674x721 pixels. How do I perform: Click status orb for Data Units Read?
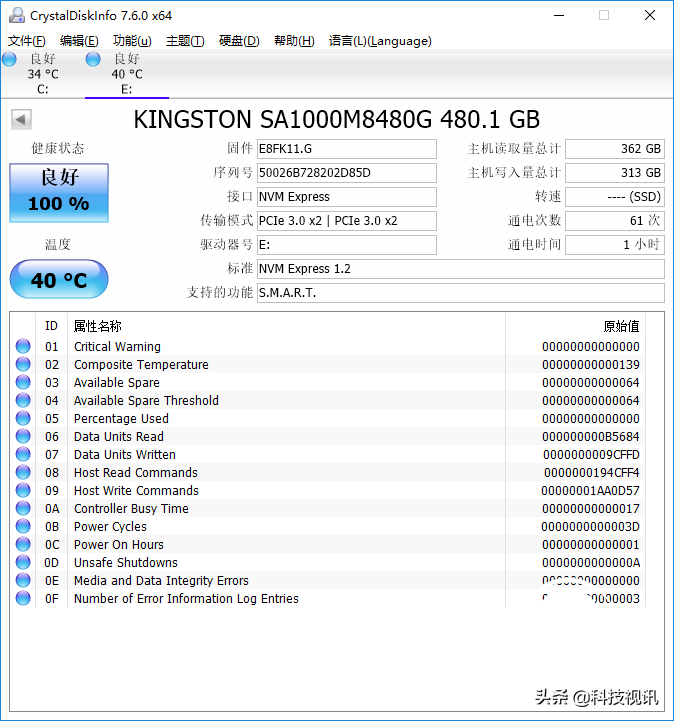(23, 436)
